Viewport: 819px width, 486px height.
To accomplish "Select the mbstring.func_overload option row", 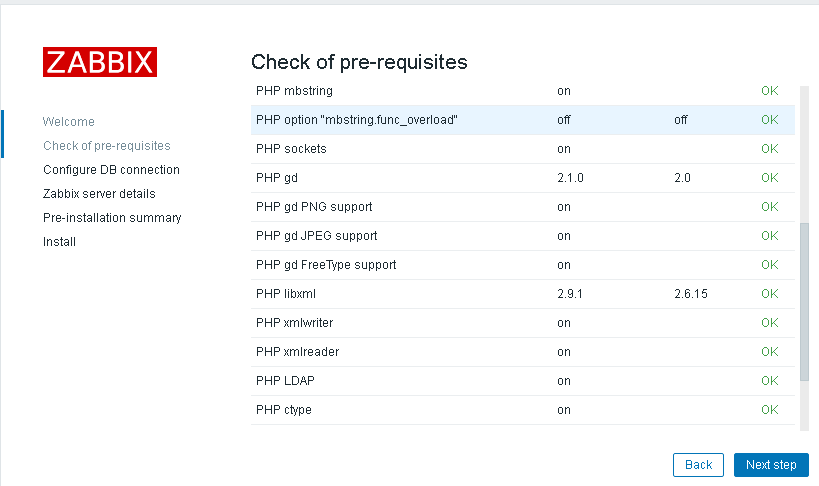I will (523, 120).
